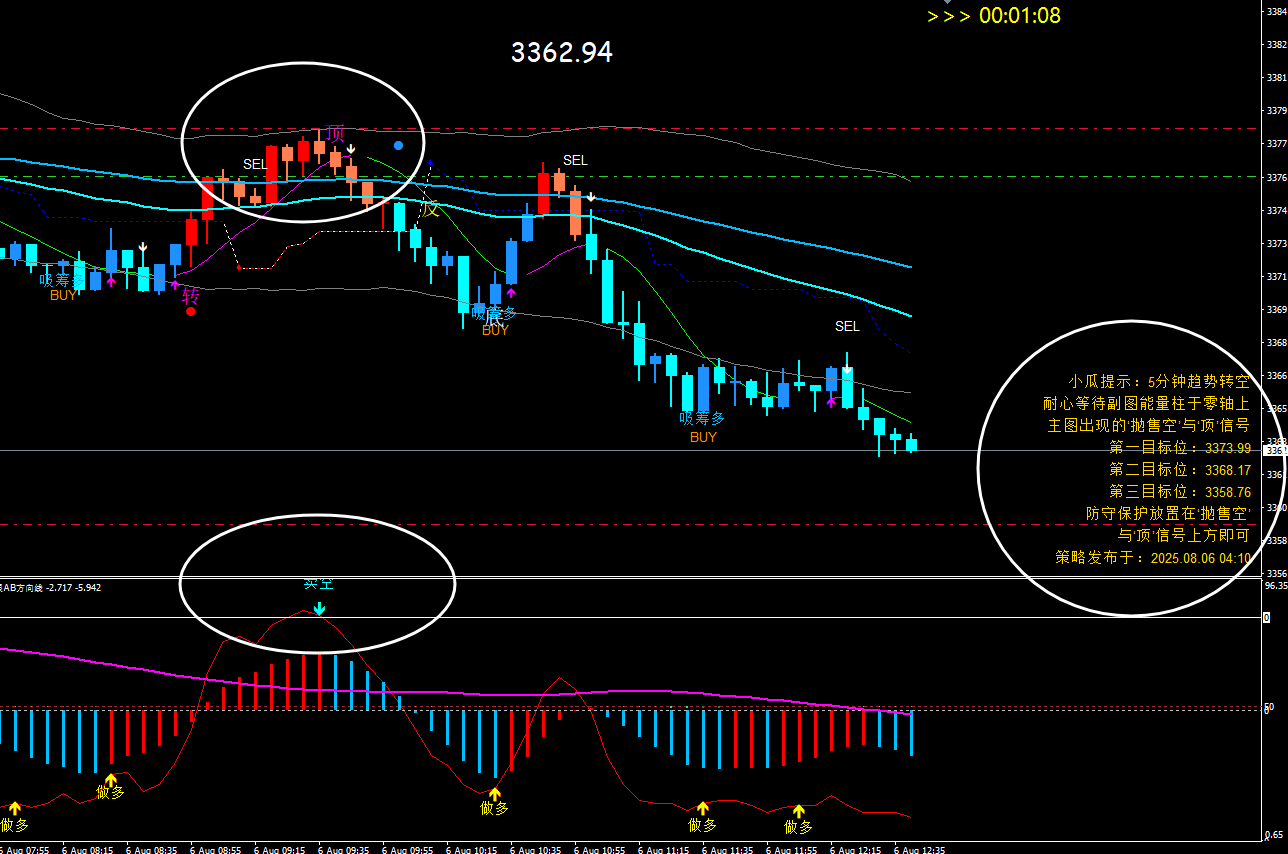Screen dimensions: 1288x854
Task: Click magenta up arrow beside the 底 marker
Action: (x=511, y=292)
